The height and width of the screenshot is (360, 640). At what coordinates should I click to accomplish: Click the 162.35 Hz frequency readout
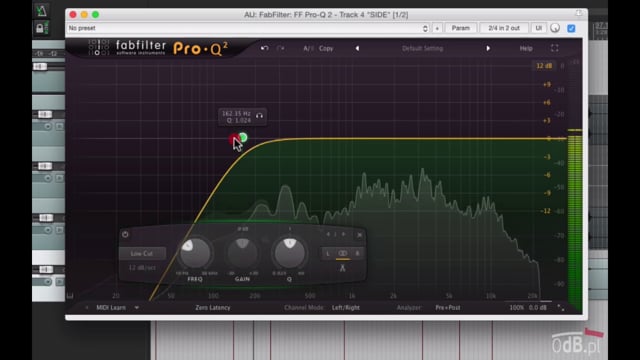point(236,113)
